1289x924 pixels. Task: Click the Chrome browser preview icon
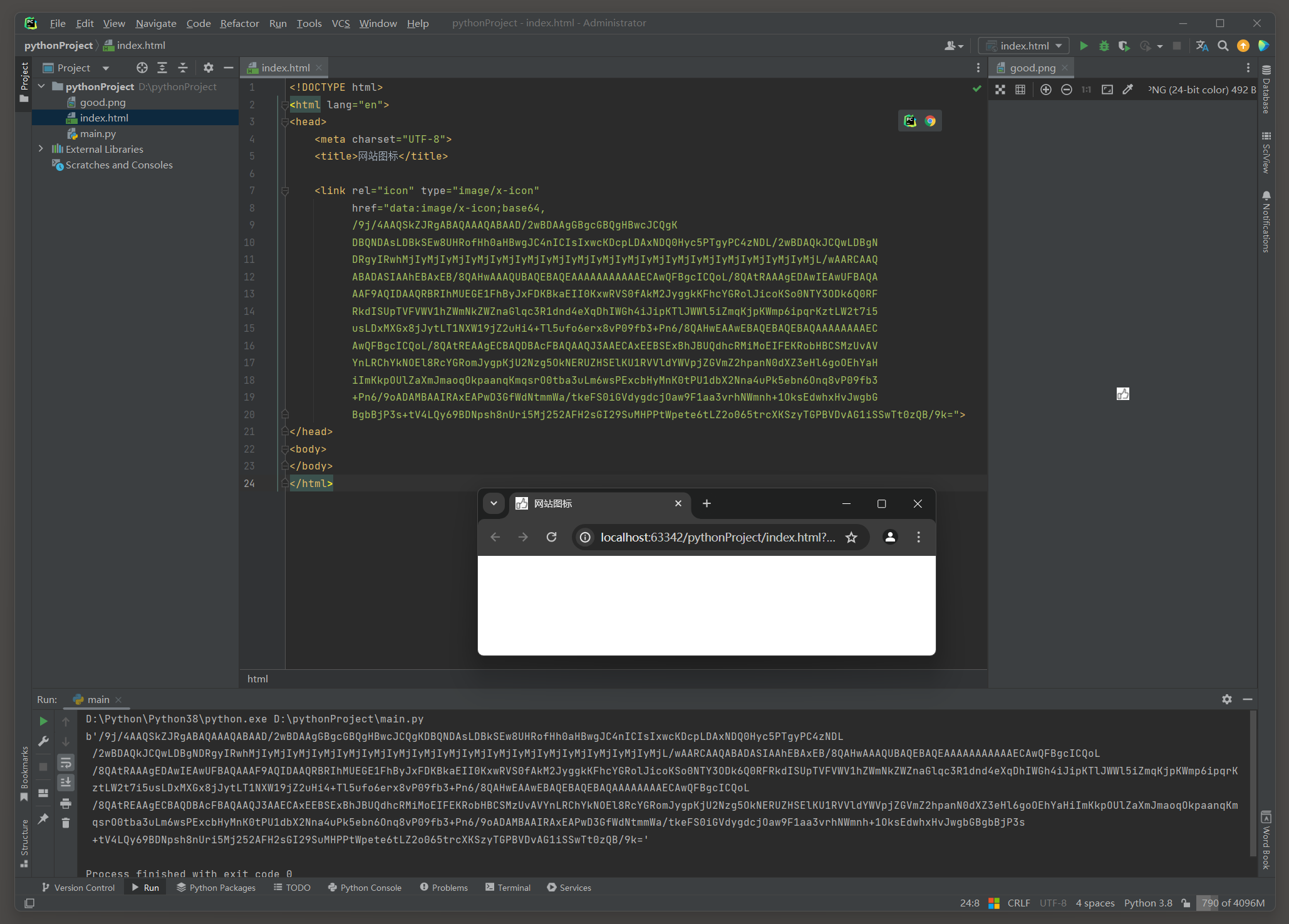[x=930, y=120]
